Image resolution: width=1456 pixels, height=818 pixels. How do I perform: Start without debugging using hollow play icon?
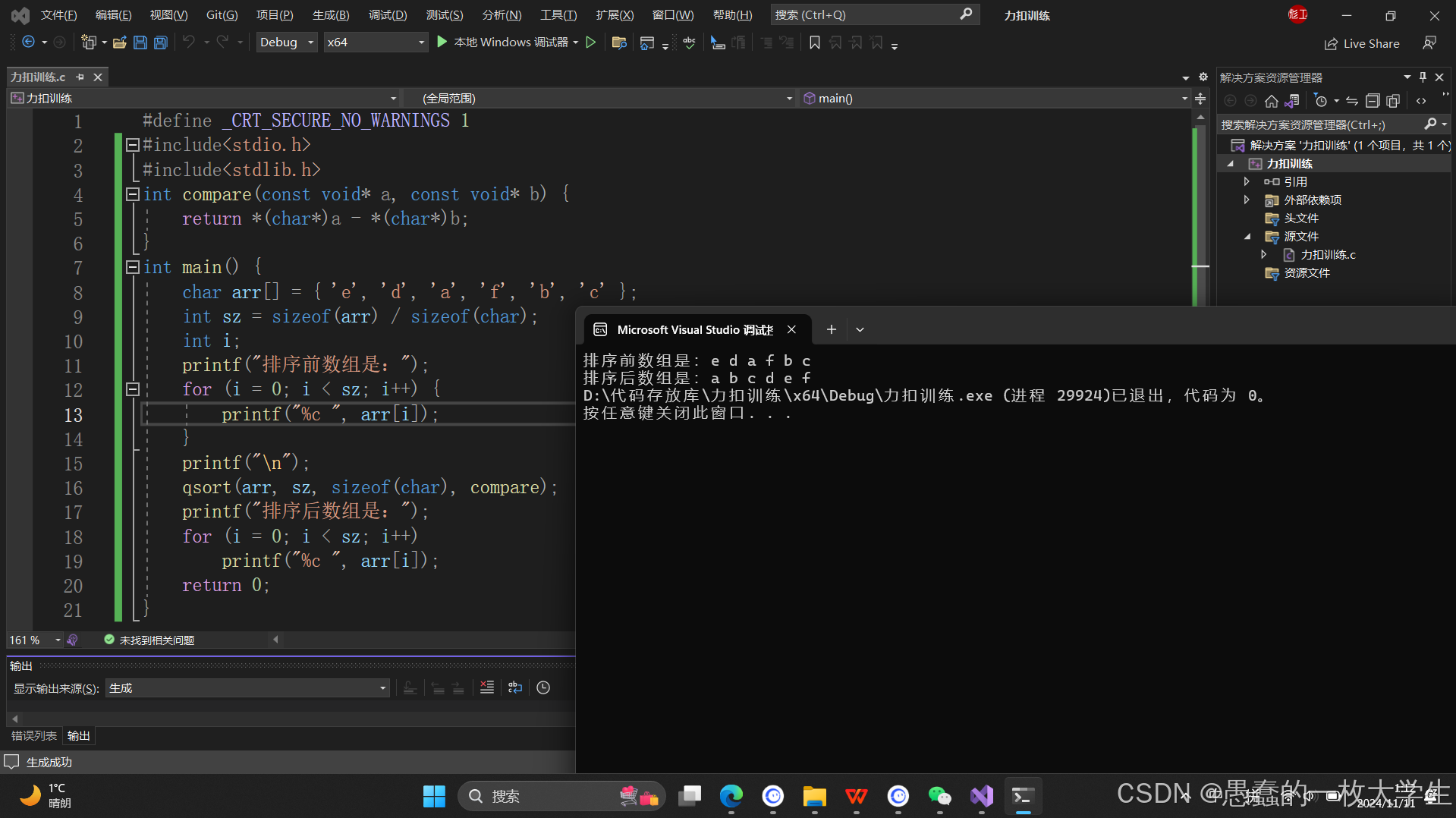point(591,42)
